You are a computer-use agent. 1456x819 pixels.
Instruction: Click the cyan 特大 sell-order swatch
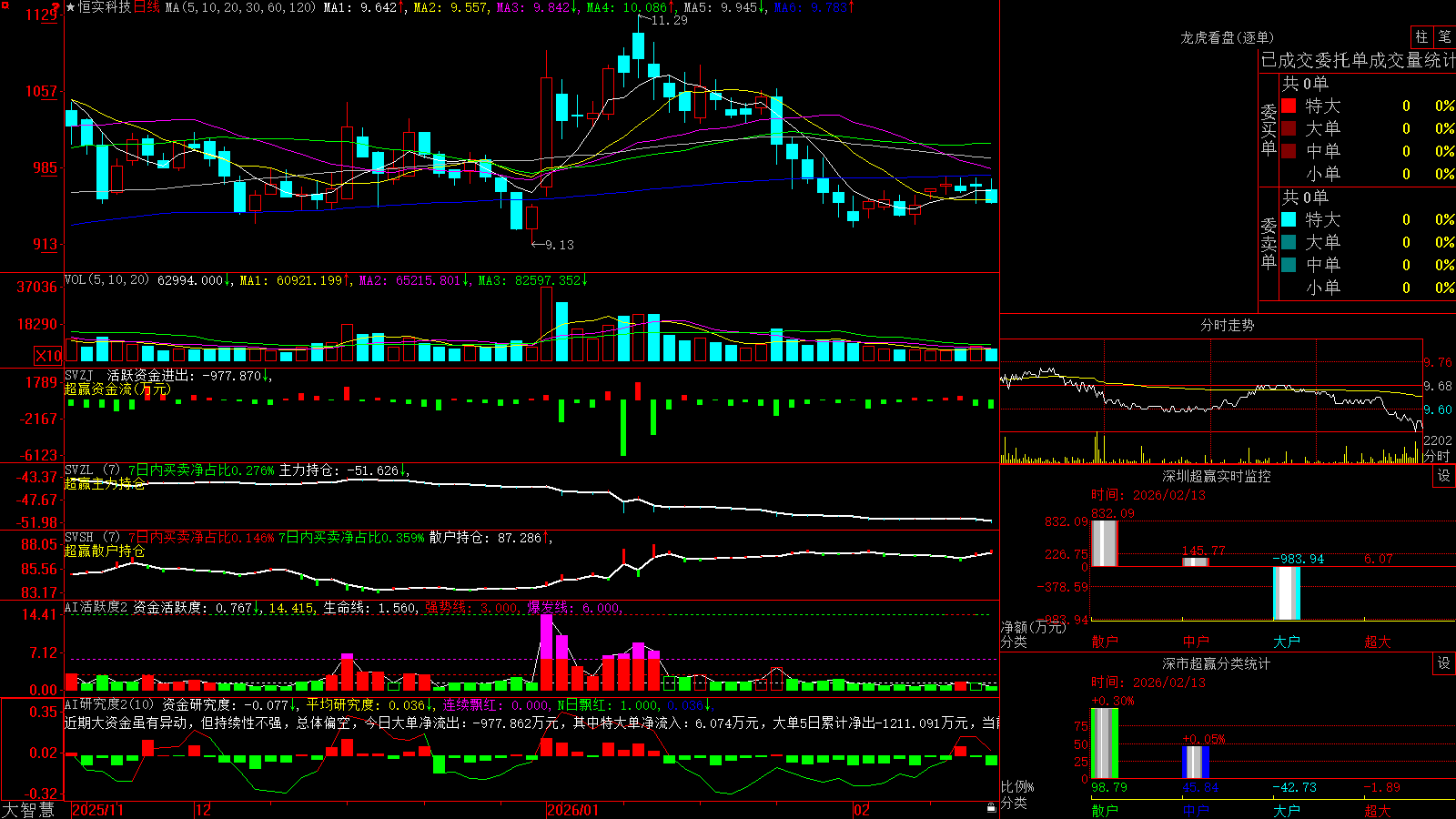tap(1289, 219)
